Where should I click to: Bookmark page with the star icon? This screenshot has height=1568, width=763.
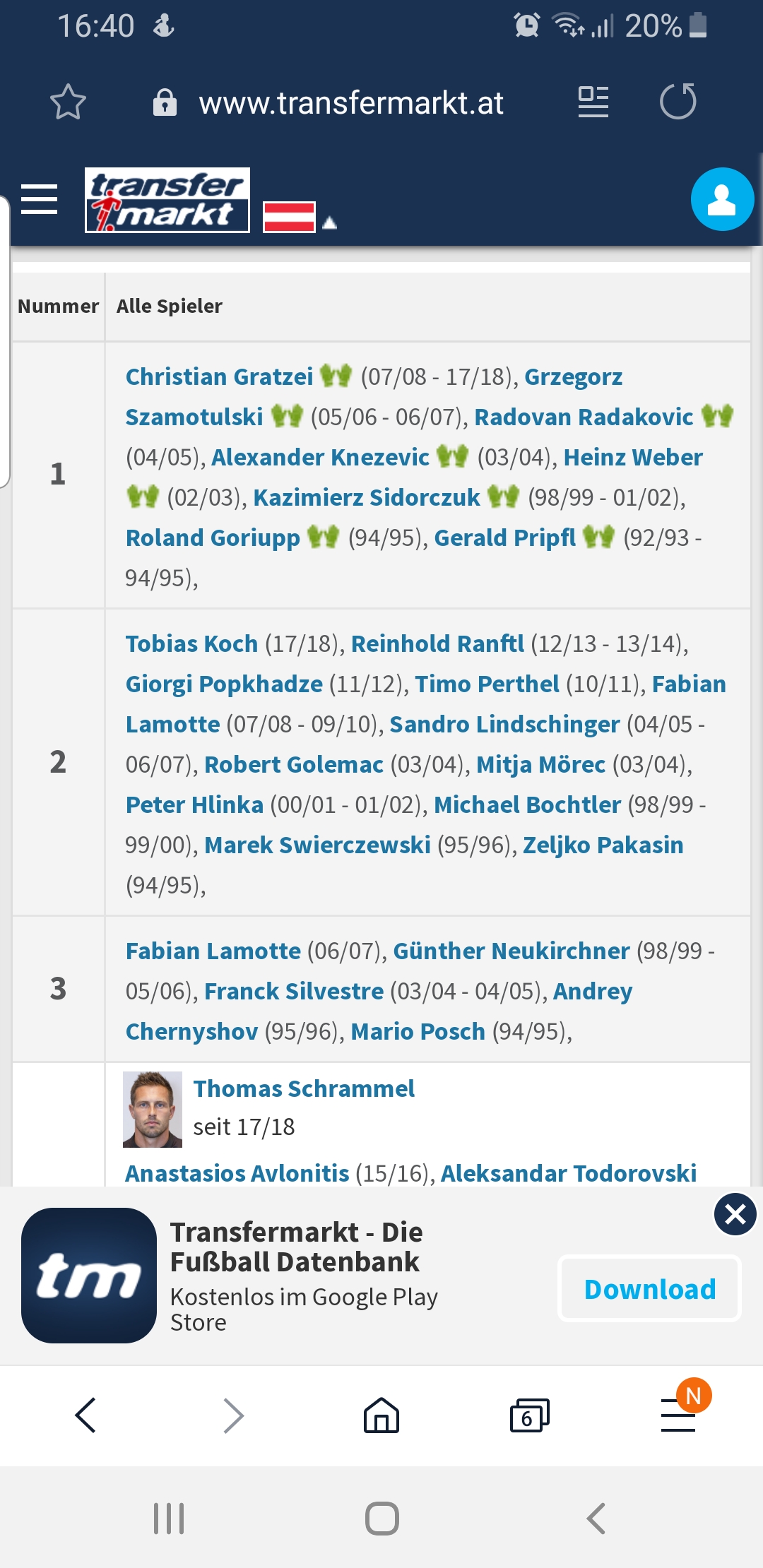point(69,102)
